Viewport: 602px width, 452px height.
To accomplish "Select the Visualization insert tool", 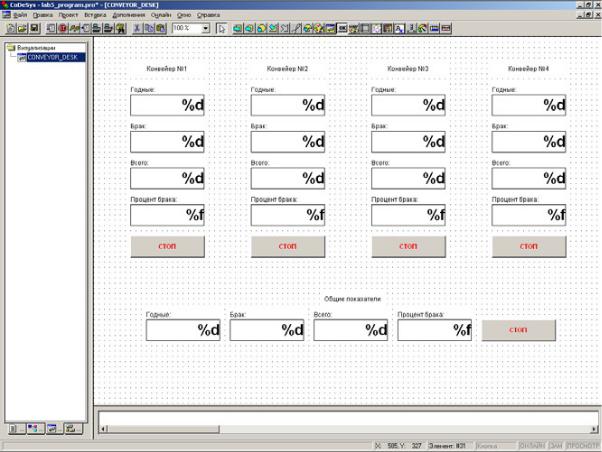I will pos(331,28).
